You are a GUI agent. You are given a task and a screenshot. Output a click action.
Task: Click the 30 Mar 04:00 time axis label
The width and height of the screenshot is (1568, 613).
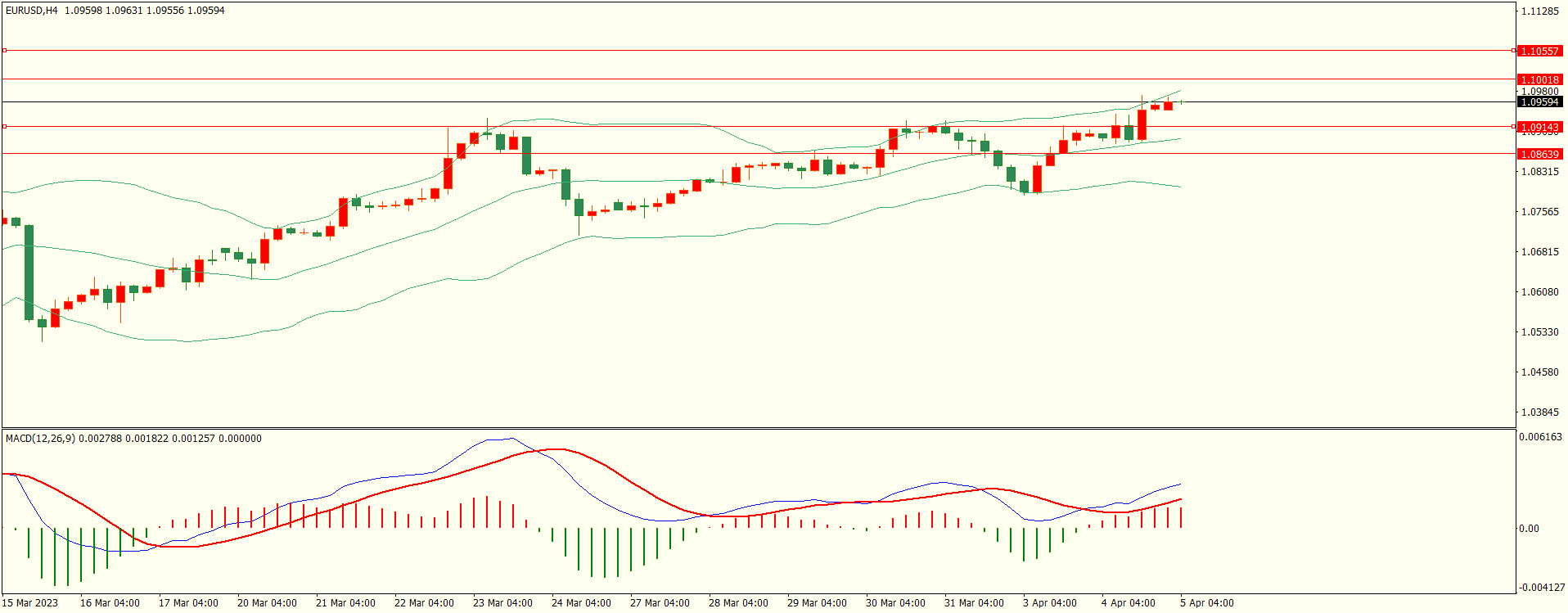pos(895,603)
